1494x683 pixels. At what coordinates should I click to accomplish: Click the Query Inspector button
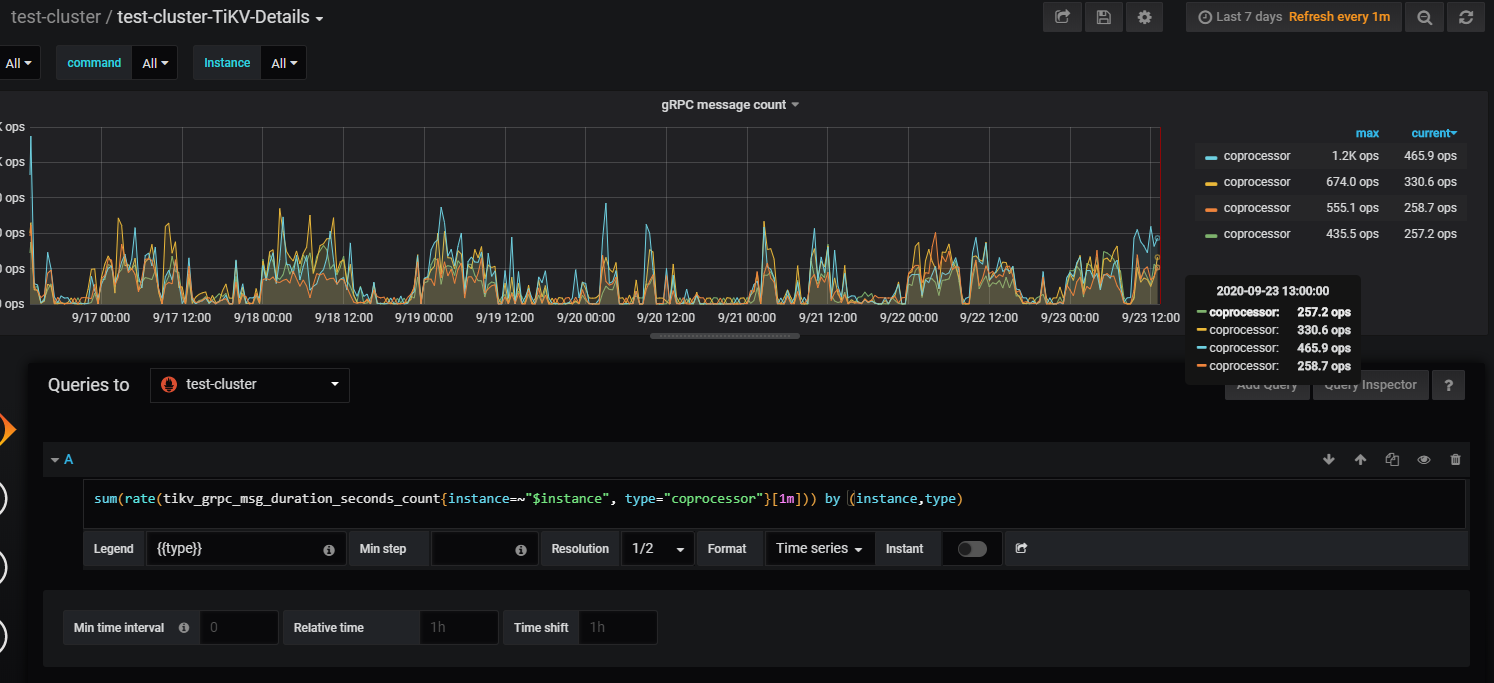click(x=1370, y=385)
